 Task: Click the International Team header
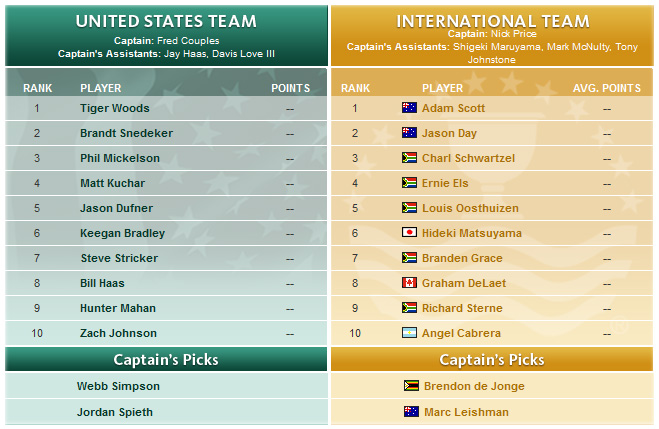[493, 21]
